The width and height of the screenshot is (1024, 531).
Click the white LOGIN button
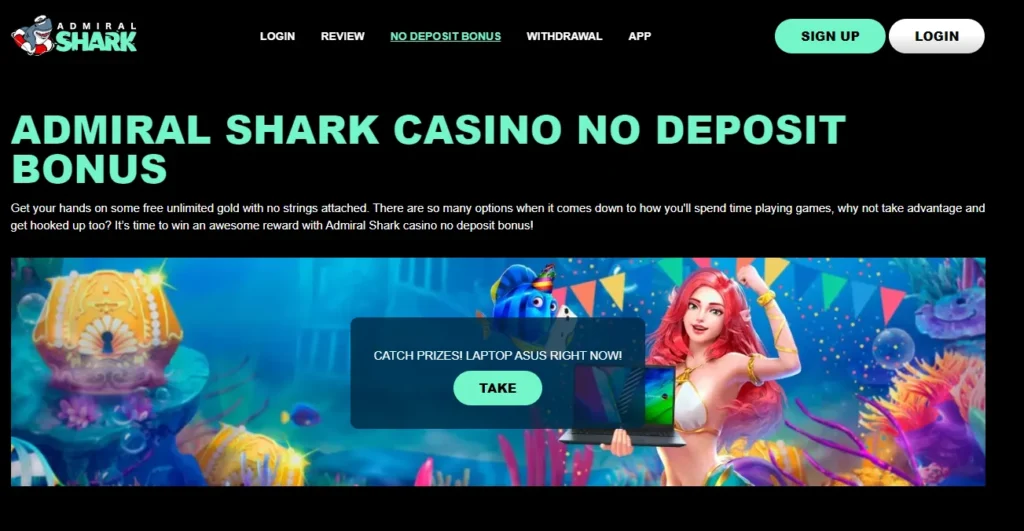(936, 36)
